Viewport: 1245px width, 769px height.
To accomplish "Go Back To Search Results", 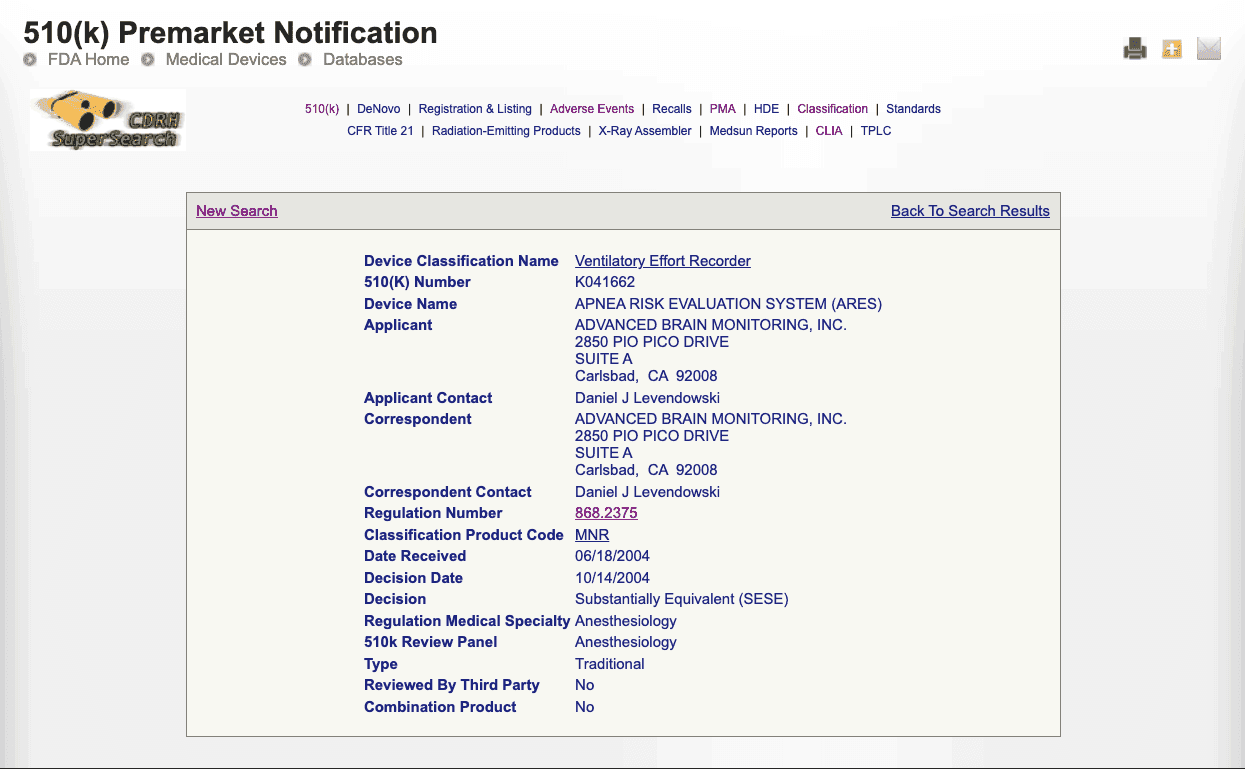I will coord(970,211).
